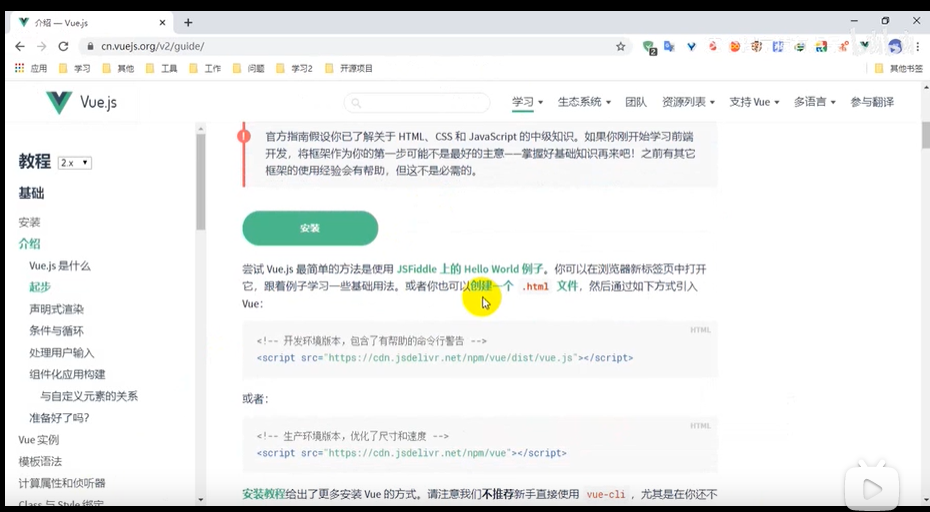Screen dimensions: 930x512
Task: Click the site info lock icon
Action: 90,46
